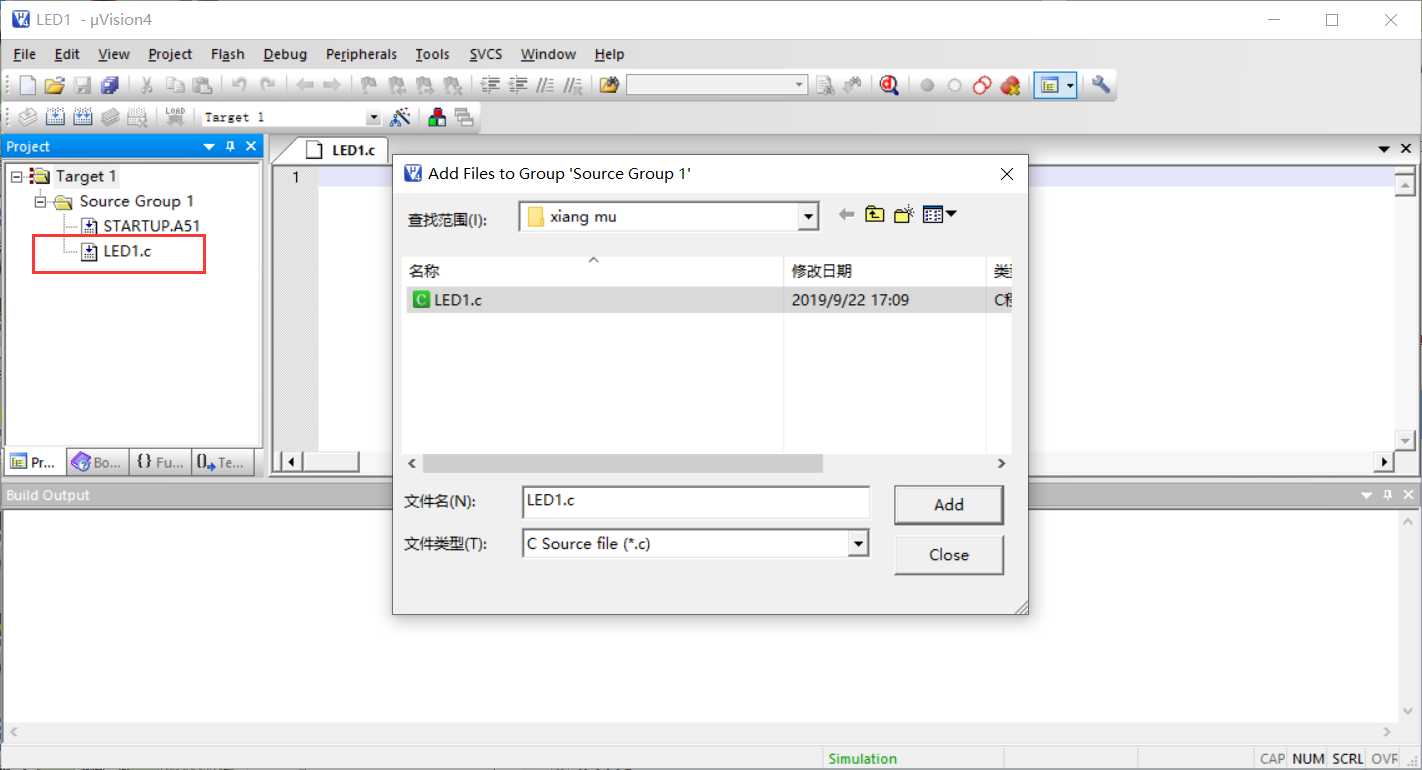The image size is (1422, 770).
Task: Open the Debug menu
Action: coord(285,54)
